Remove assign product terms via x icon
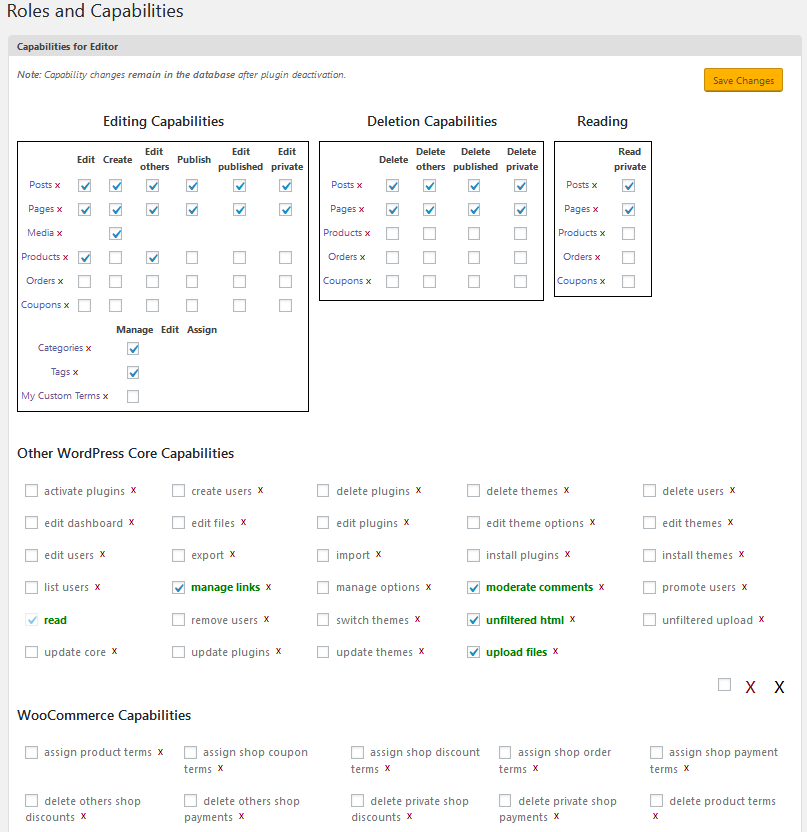The width and height of the screenshot is (807, 832). point(160,752)
